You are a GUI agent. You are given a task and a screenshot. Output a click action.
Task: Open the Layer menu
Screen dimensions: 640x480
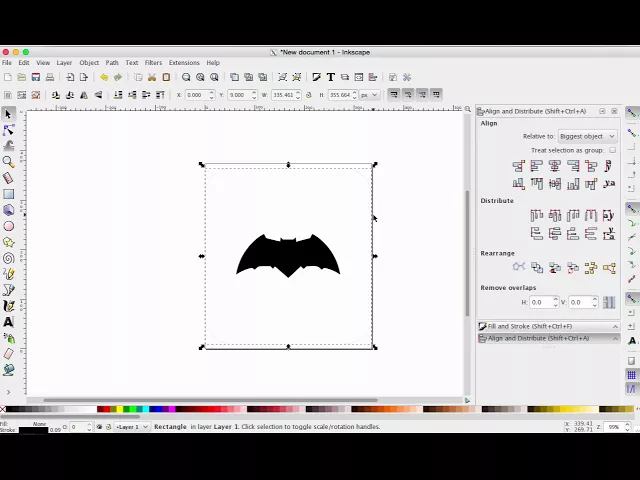pyautogui.click(x=64, y=62)
